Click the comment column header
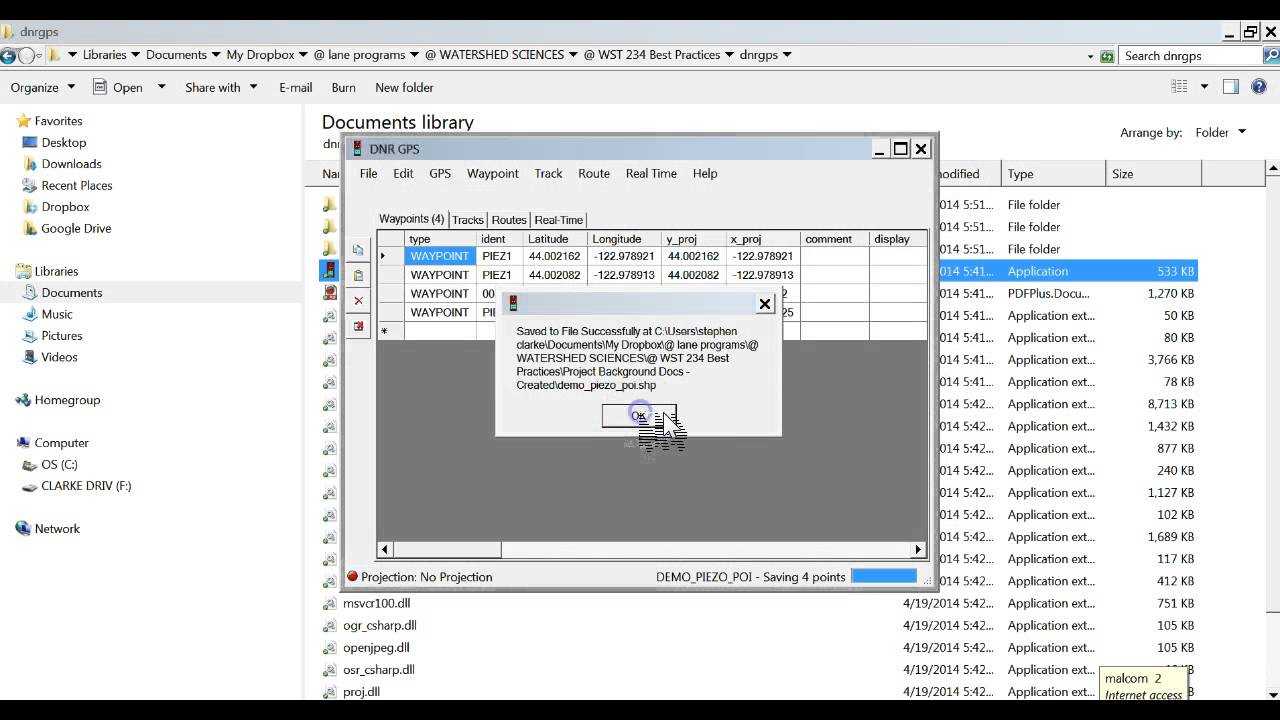 [x=835, y=239]
